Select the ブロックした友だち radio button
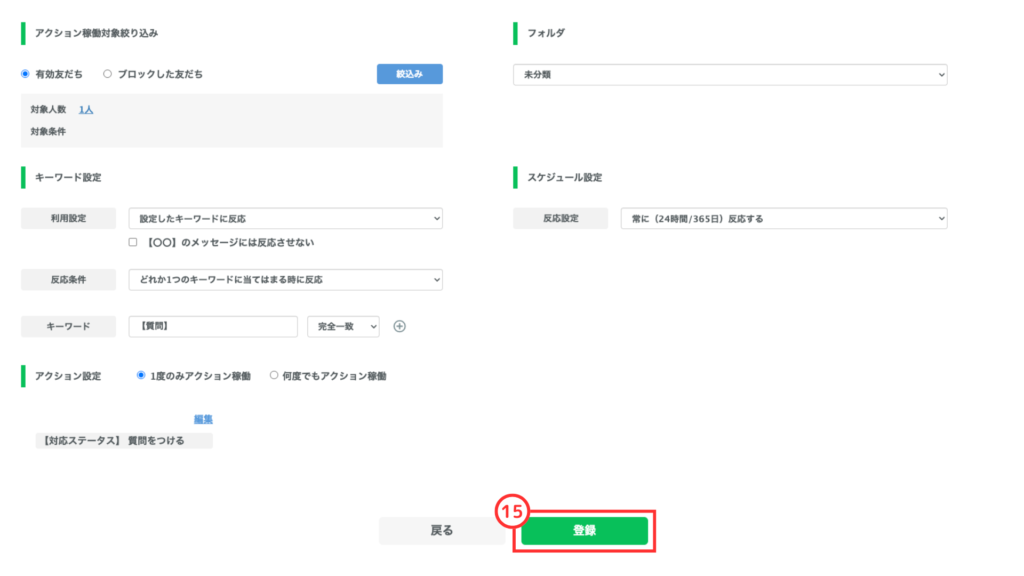 click(108, 74)
